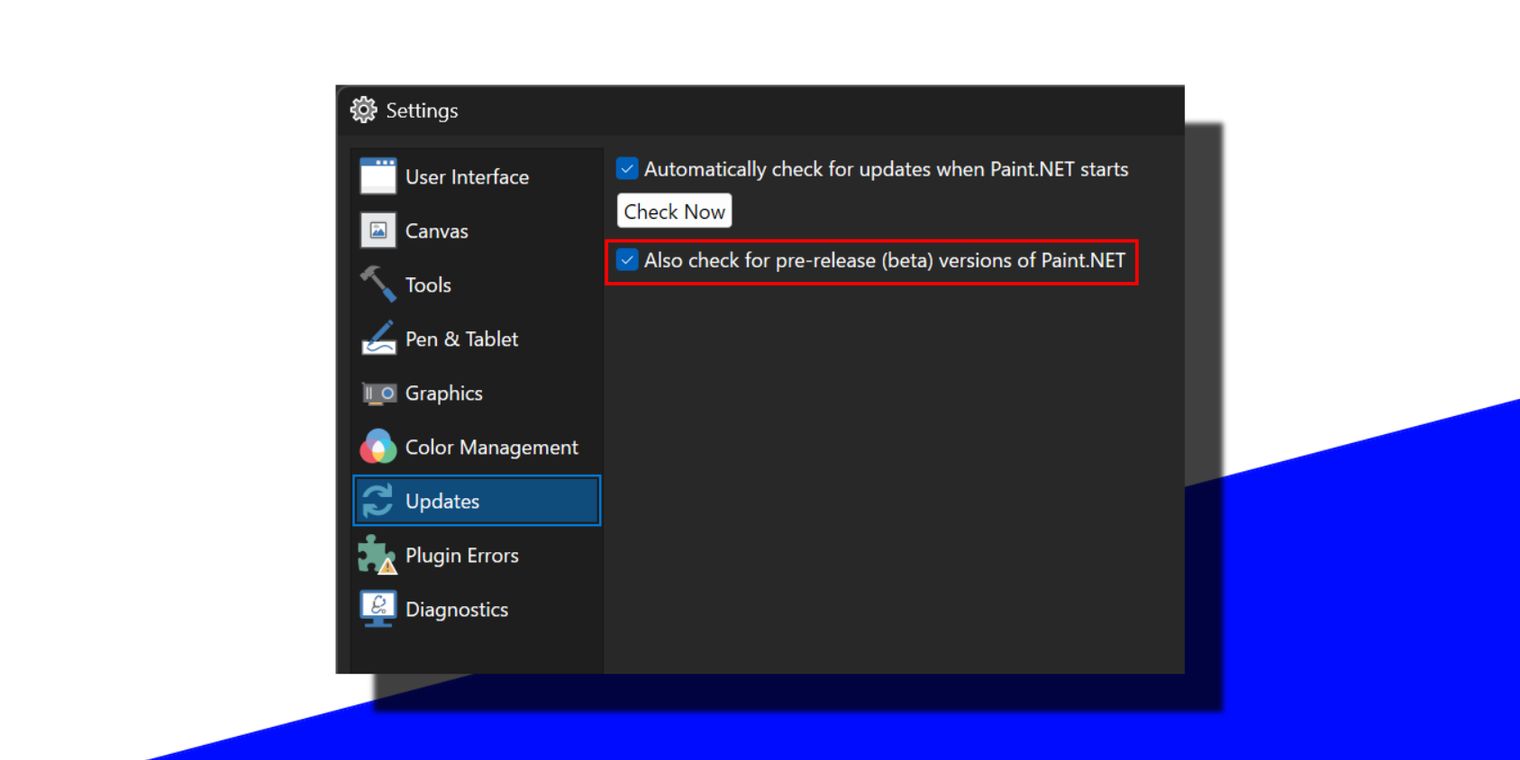Click the Updates refresh arrows icon

pyautogui.click(x=378, y=500)
